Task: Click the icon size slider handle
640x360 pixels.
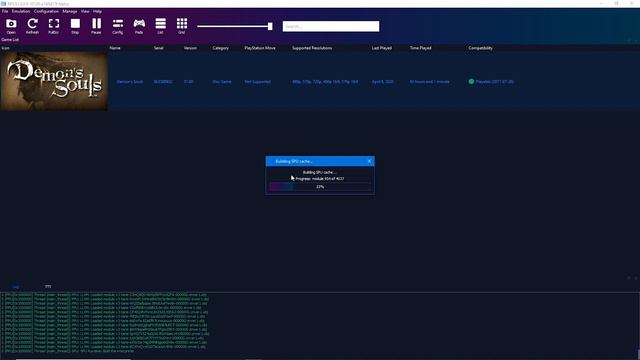Action: 270,26
